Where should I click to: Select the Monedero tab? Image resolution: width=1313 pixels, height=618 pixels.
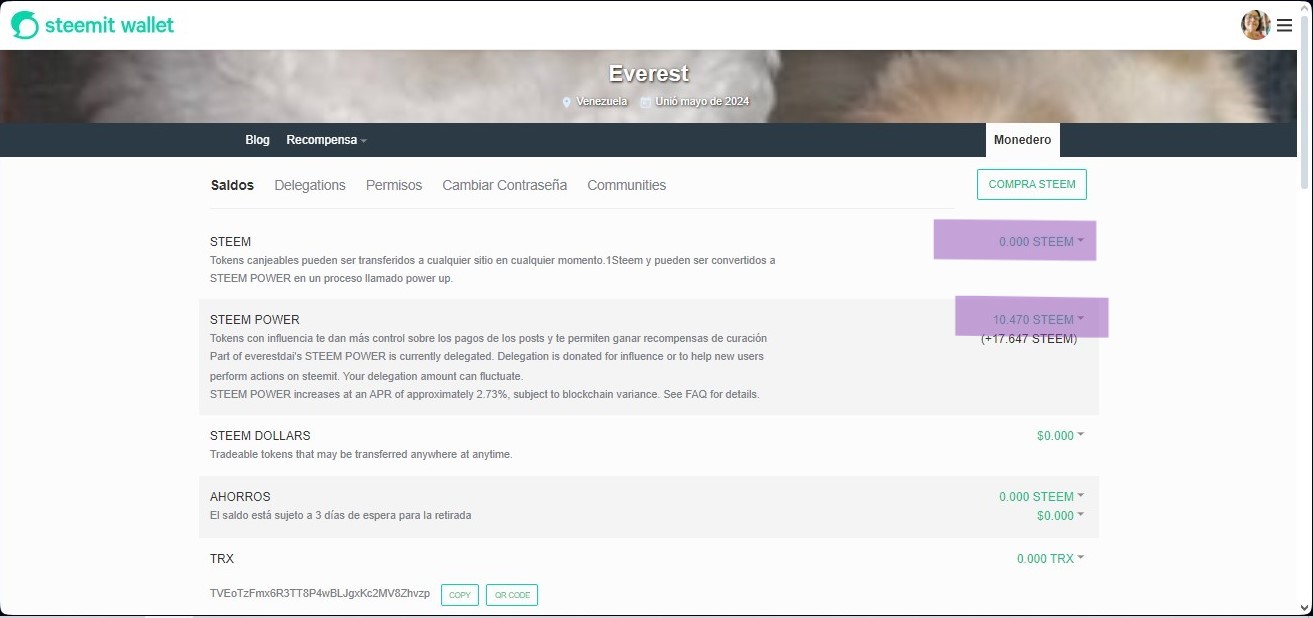click(x=1023, y=140)
